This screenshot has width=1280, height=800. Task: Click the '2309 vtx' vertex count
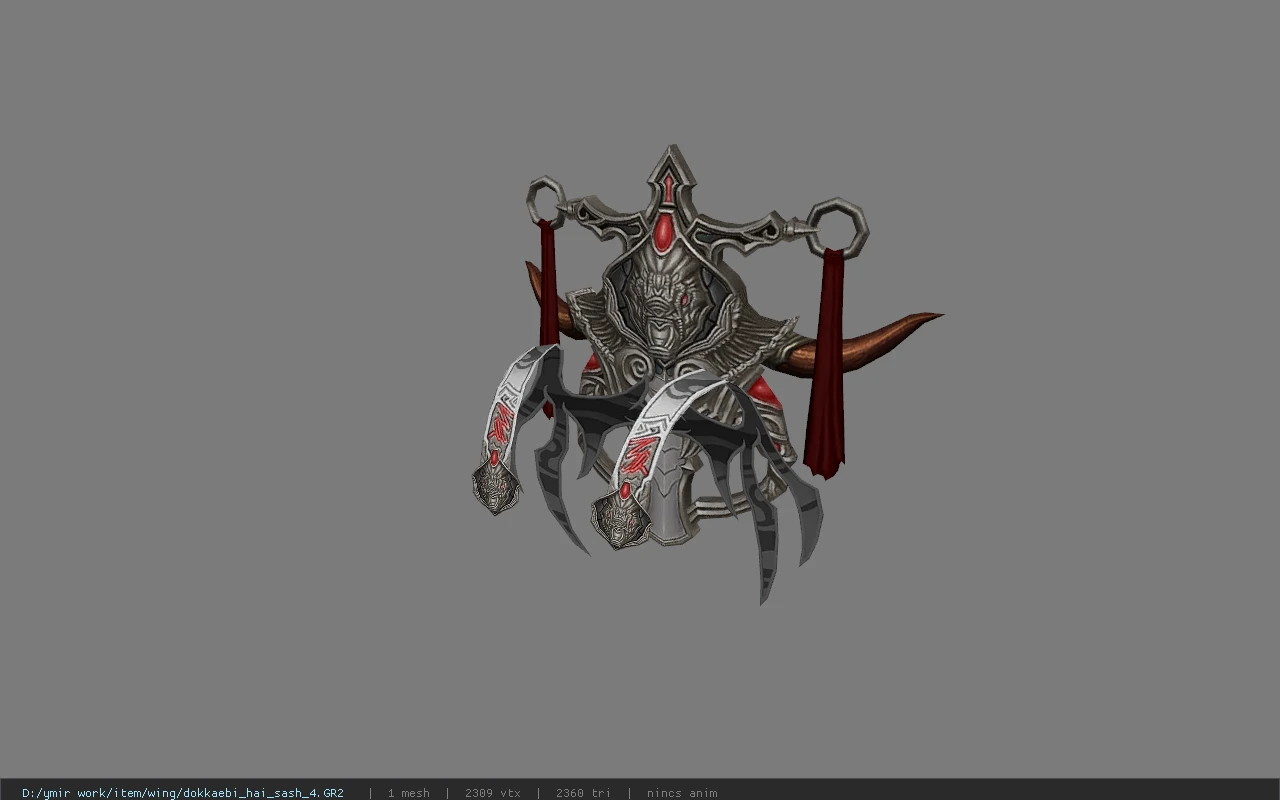(493, 793)
